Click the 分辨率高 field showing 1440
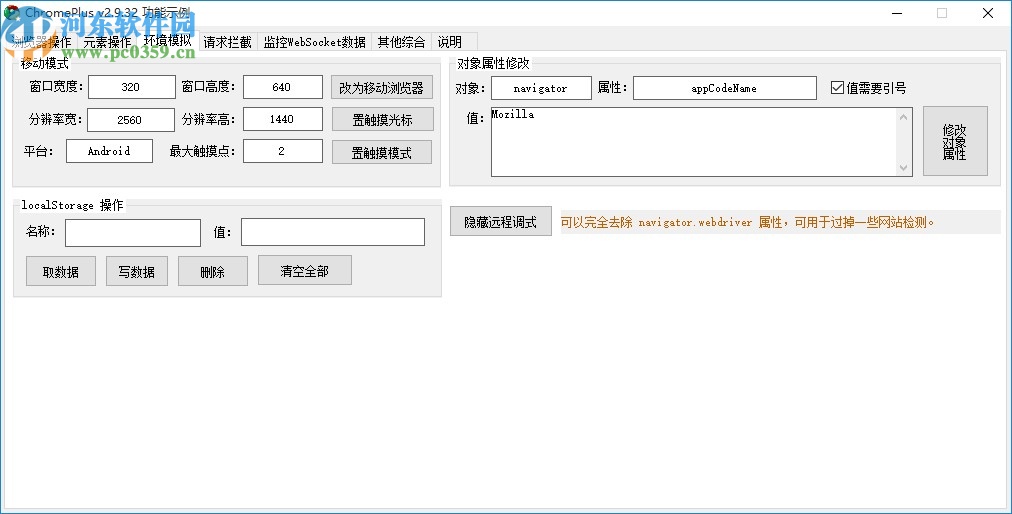Image resolution: width=1012 pixels, height=514 pixels. pos(283,119)
